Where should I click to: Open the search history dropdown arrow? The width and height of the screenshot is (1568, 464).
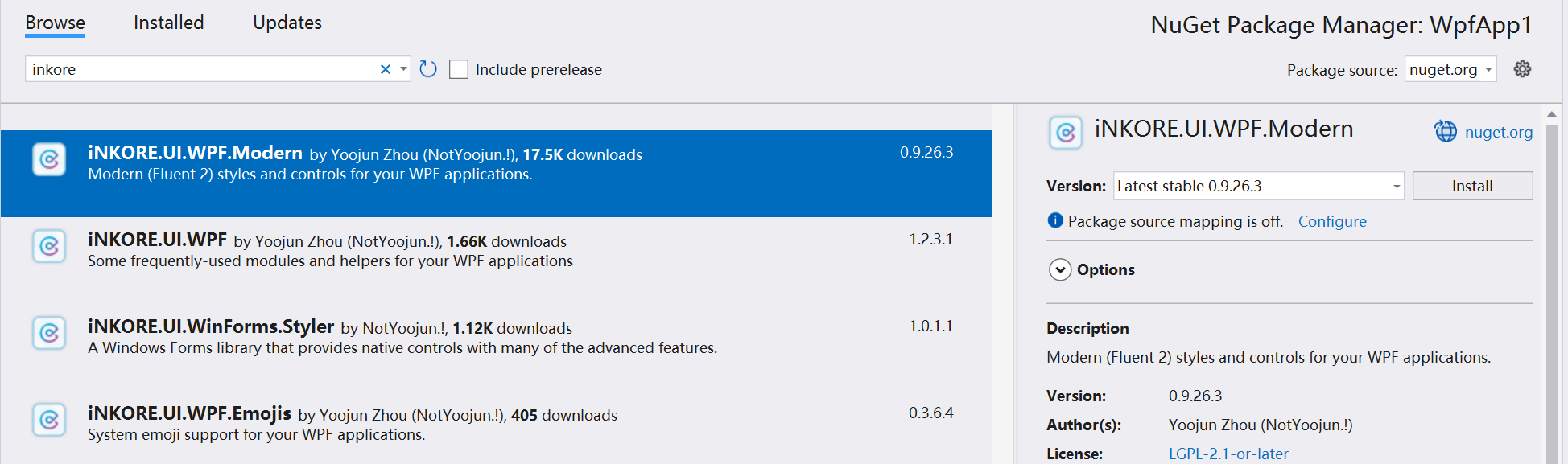[x=403, y=69]
